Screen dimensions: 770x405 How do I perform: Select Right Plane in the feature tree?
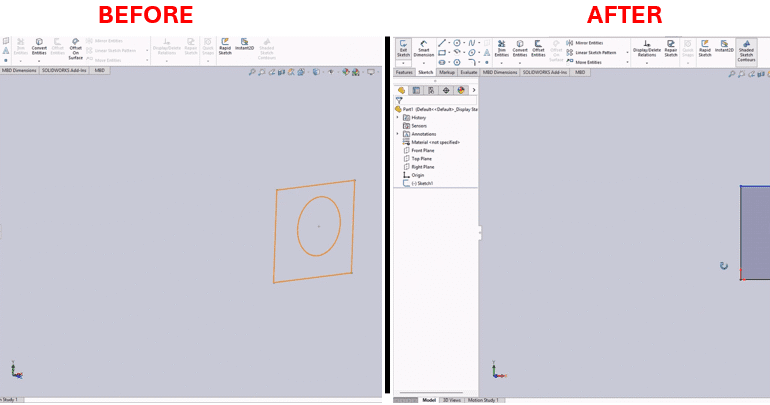point(419,167)
